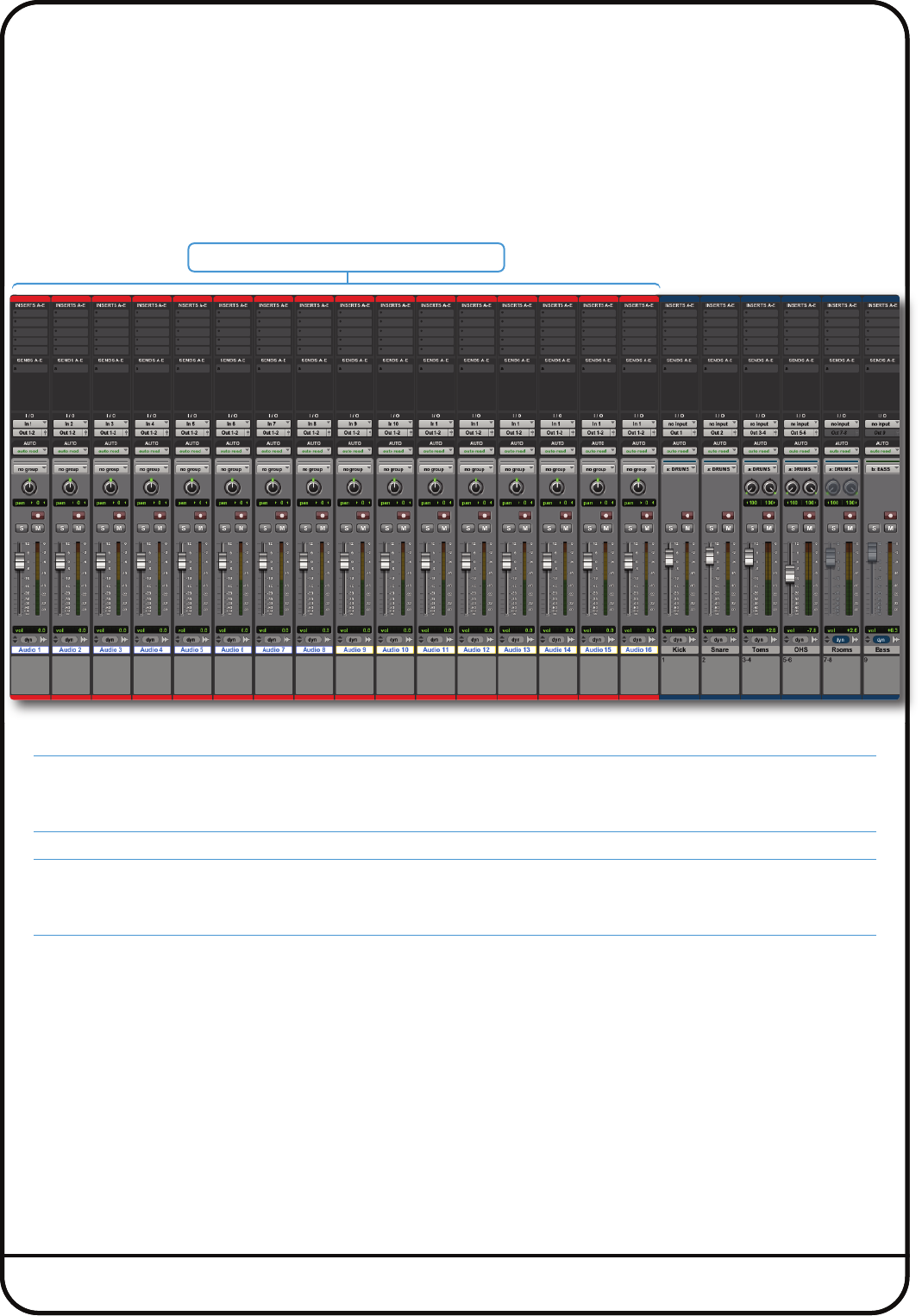Click the vol +2.3 readout on Kick
The image size is (922, 1316).
[679, 630]
